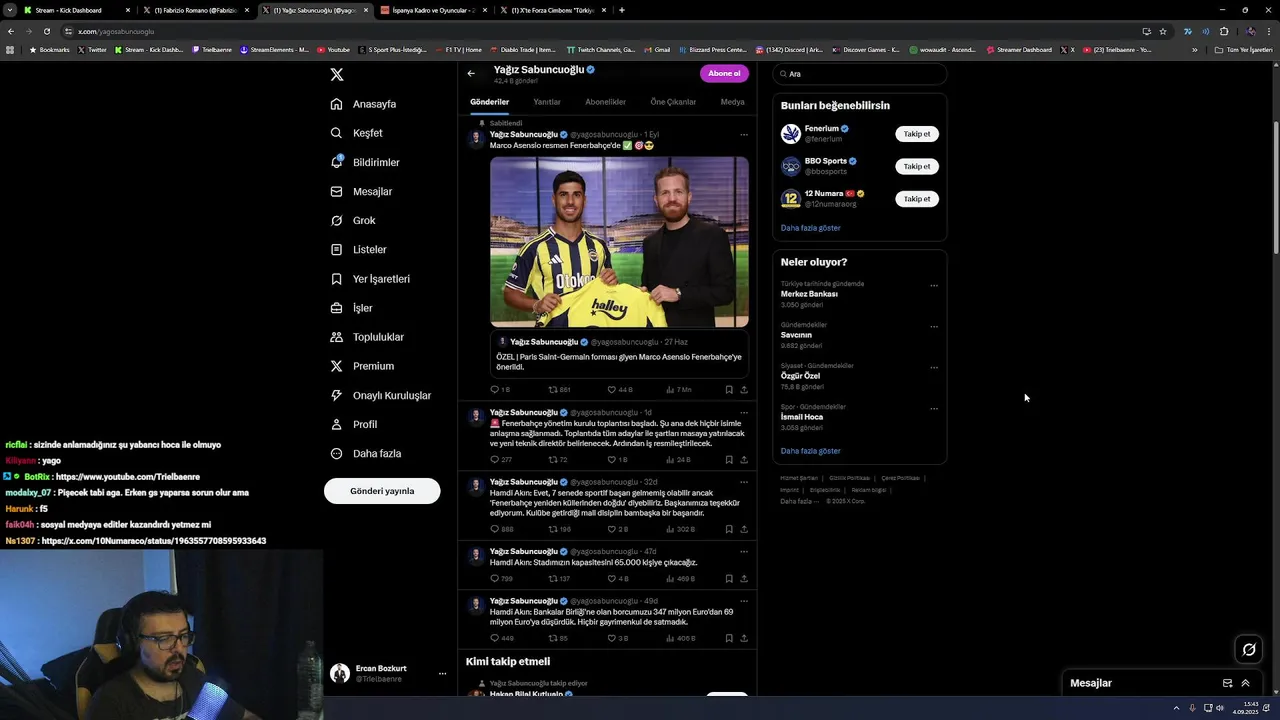Open Listeler in sidebar

pos(358,249)
